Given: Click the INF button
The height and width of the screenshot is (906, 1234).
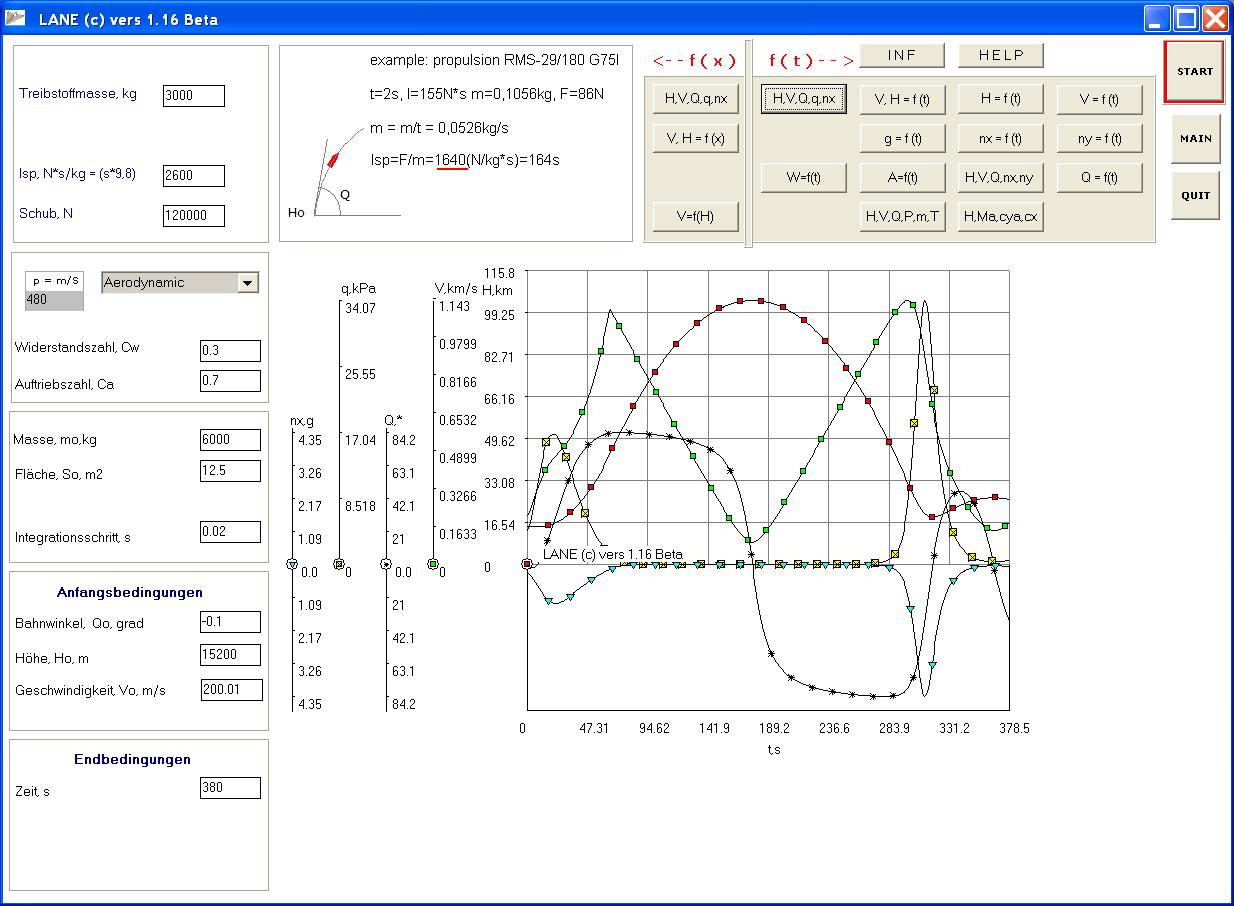Looking at the screenshot, I should 901,55.
